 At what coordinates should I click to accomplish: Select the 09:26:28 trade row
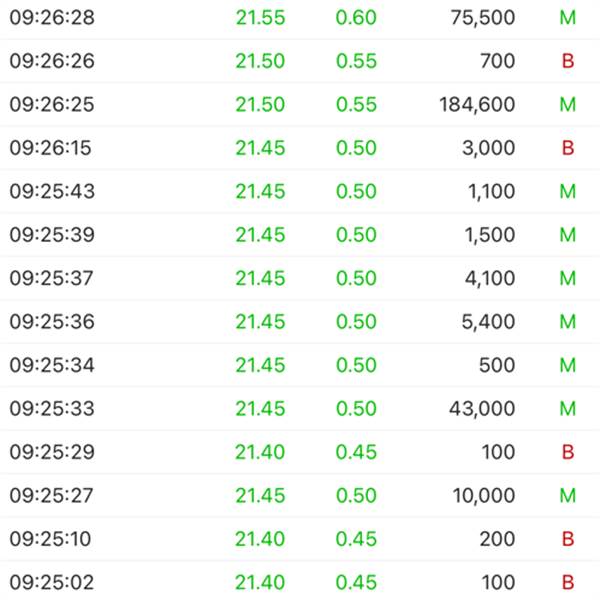coord(300,18)
